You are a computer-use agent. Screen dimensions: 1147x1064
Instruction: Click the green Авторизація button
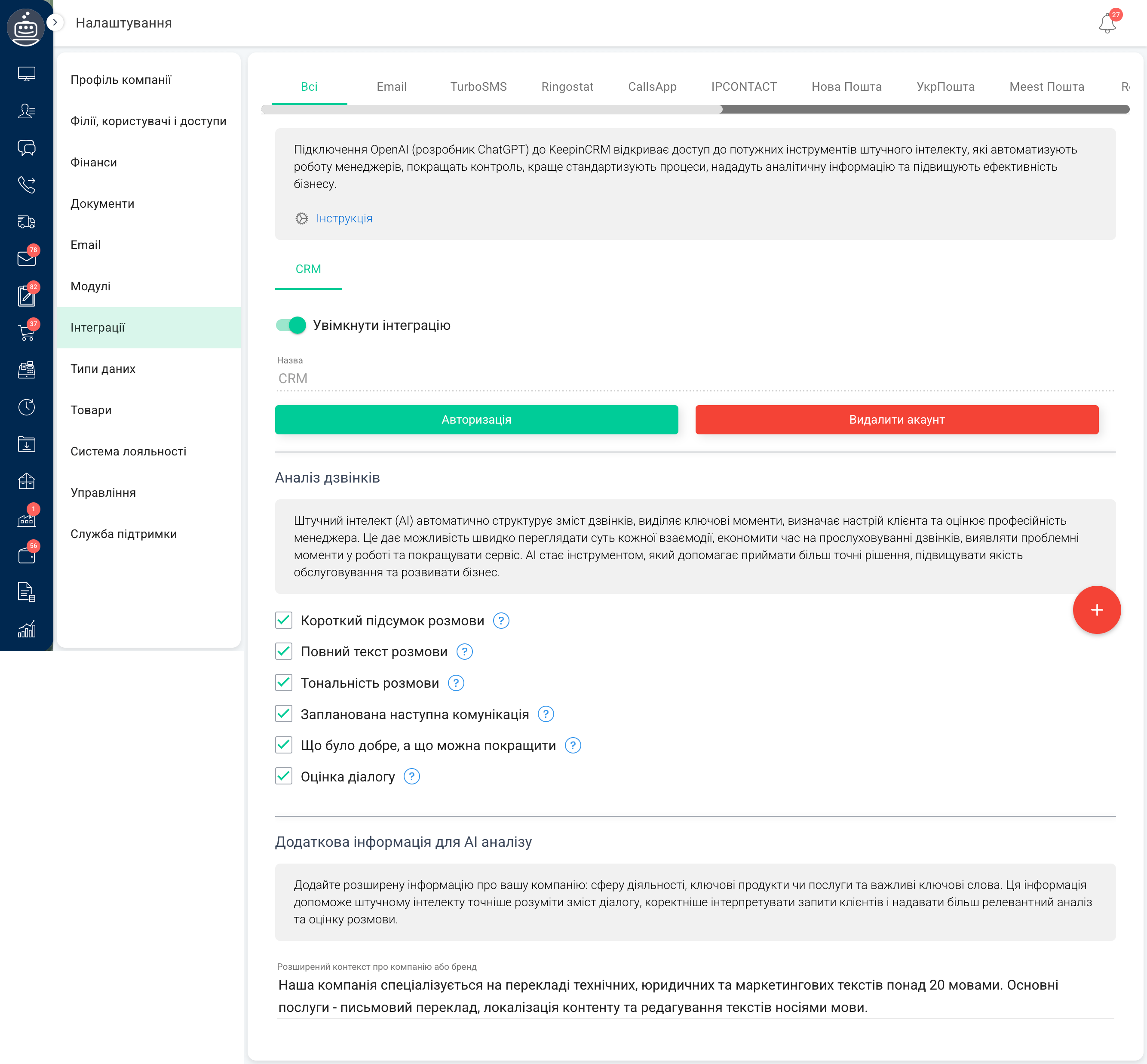click(x=476, y=420)
